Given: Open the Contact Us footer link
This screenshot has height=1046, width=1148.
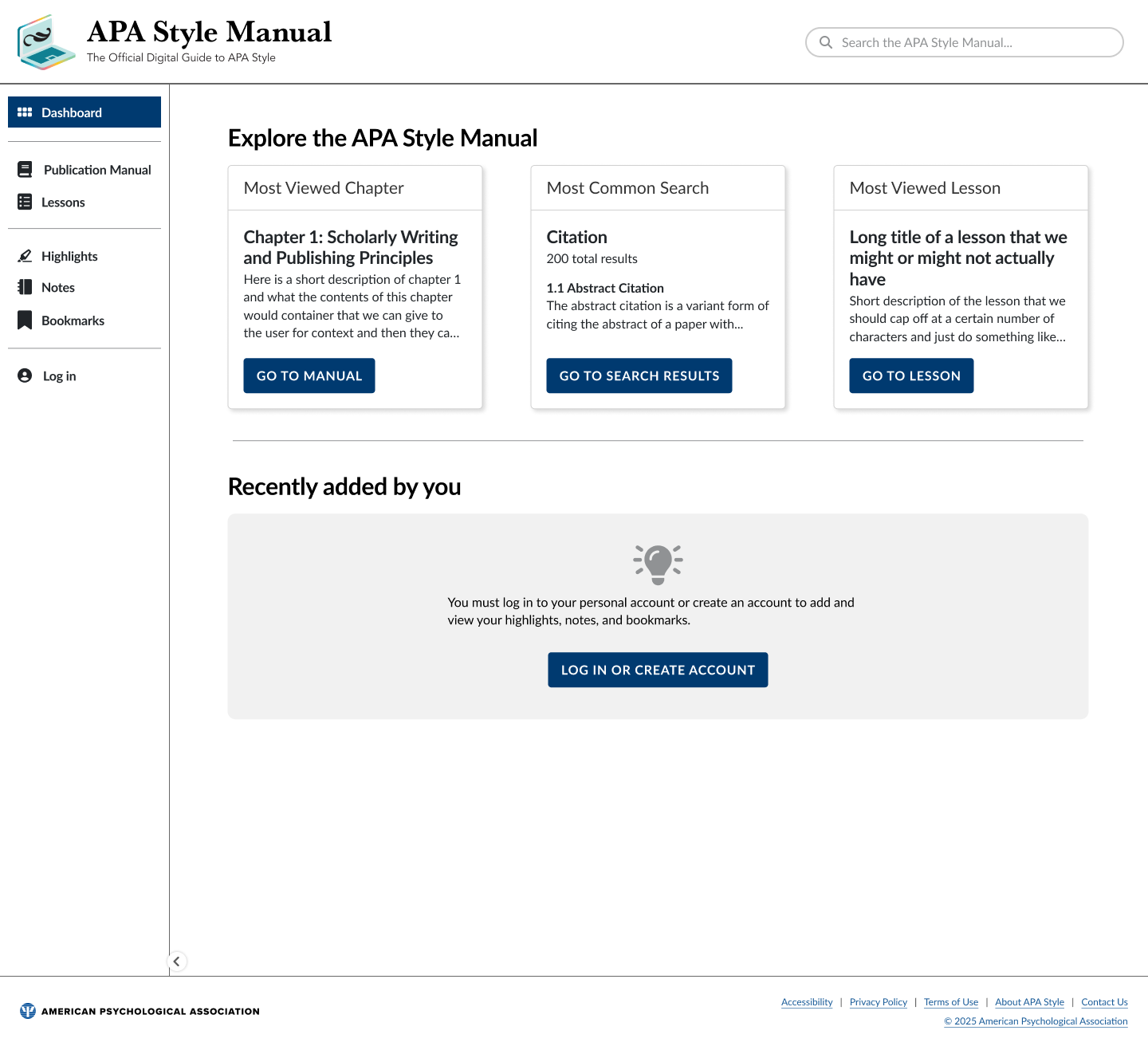Looking at the screenshot, I should tap(1104, 1002).
